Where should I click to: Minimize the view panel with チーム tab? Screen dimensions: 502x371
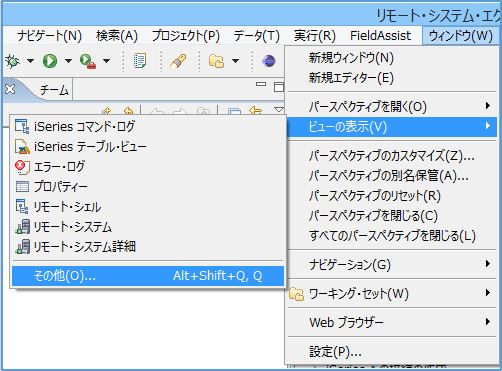[261, 84]
